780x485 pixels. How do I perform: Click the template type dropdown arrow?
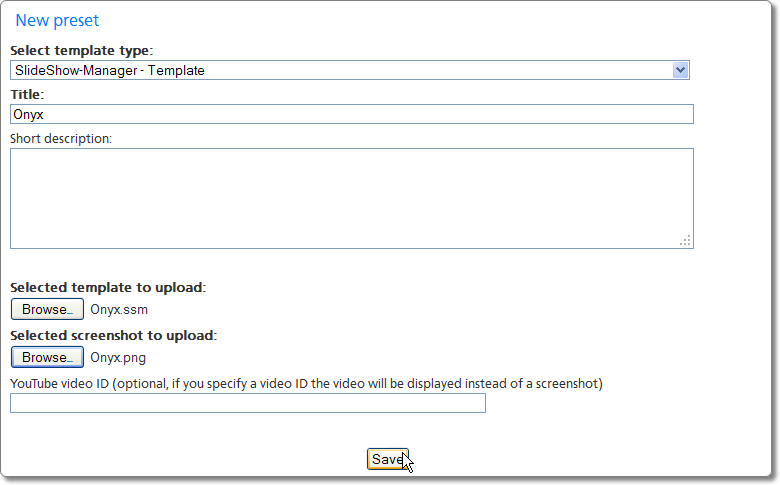(681, 70)
